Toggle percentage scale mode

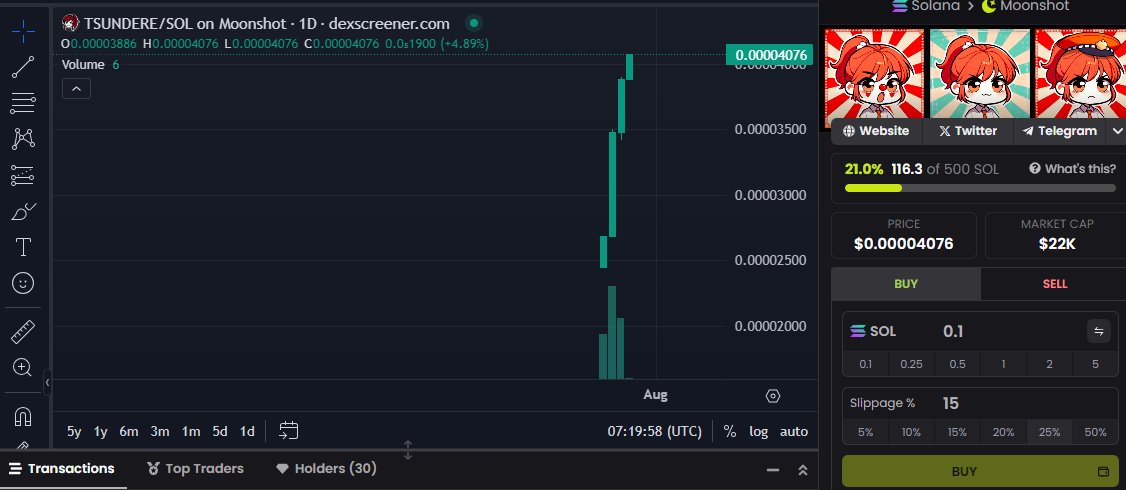tap(730, 432)
